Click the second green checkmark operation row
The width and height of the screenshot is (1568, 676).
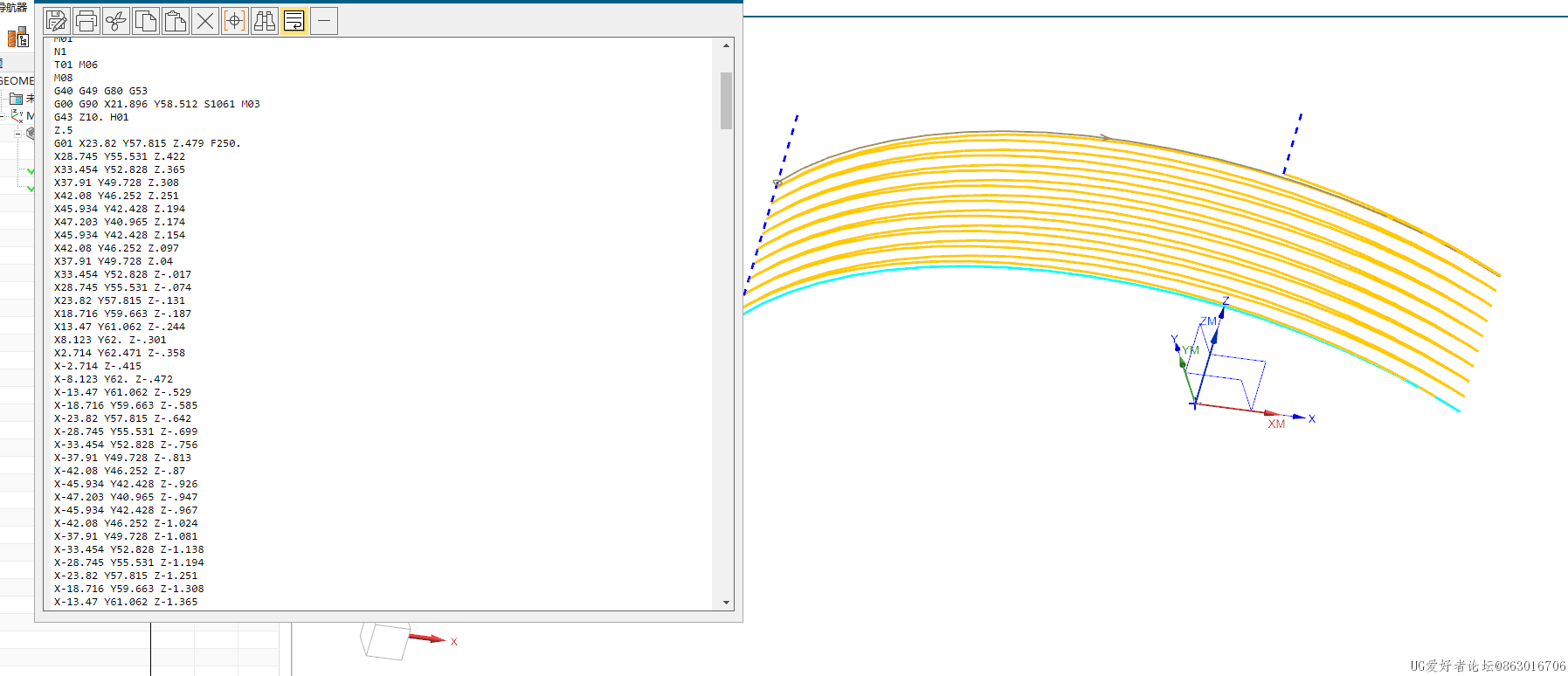click(31, 188)
